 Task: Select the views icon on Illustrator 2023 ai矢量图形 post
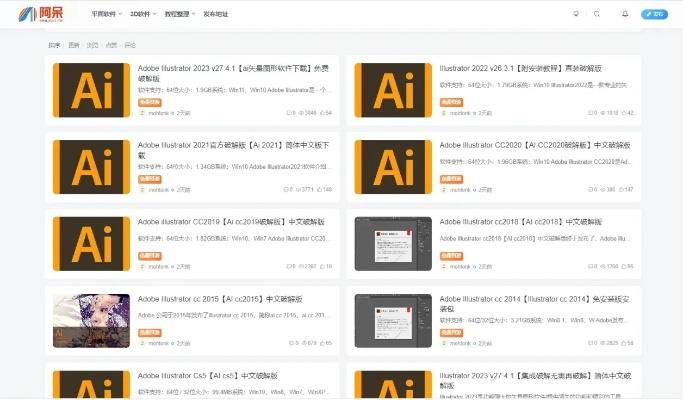301,113
